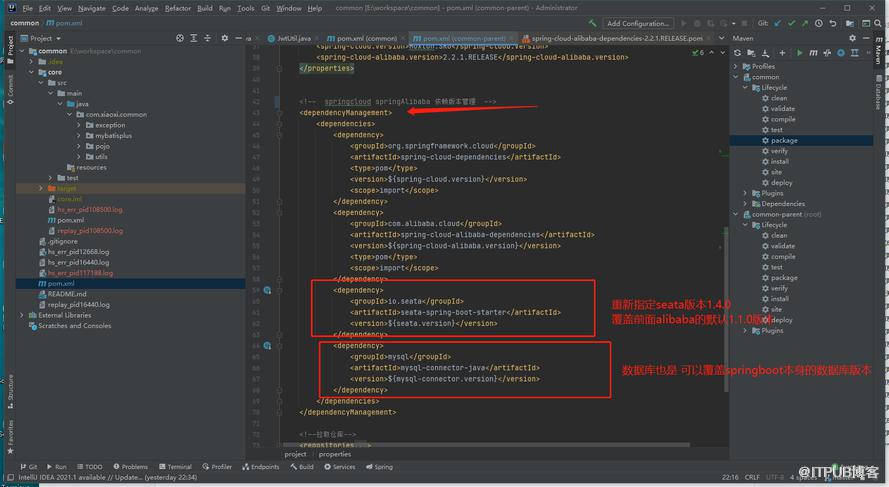Image resolution: width=889 pixels, height=487 pixels.
Task: Click the Git Update Project icon
Action: tap(777, 23)
